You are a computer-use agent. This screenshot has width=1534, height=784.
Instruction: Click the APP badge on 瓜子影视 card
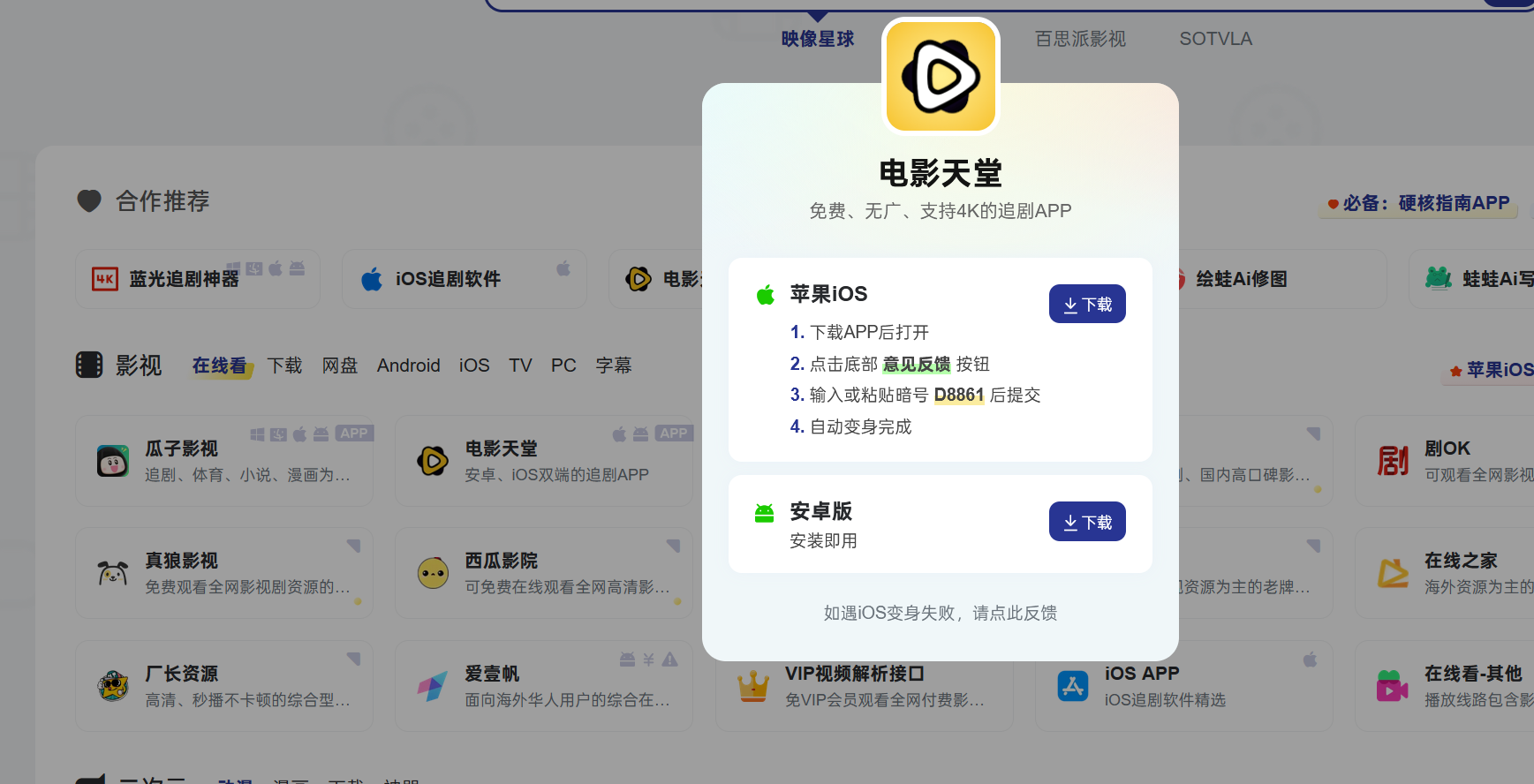tap(354, 433)
